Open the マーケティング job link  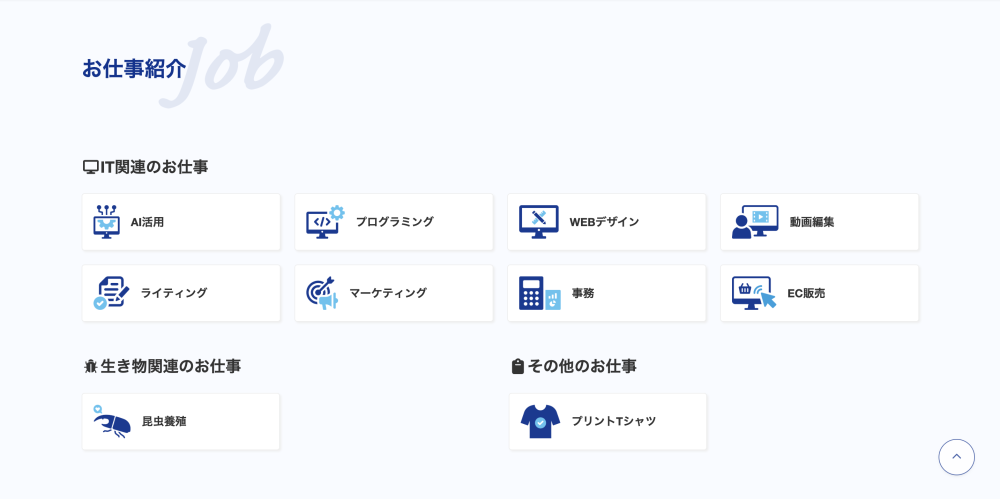tap(388, 293)
